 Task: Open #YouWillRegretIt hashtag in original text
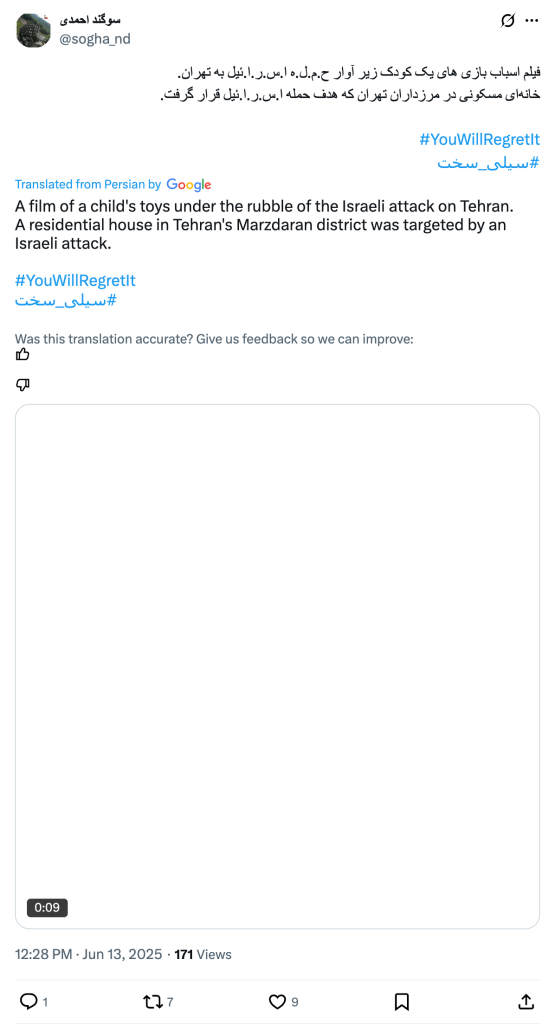click(480, 139)
